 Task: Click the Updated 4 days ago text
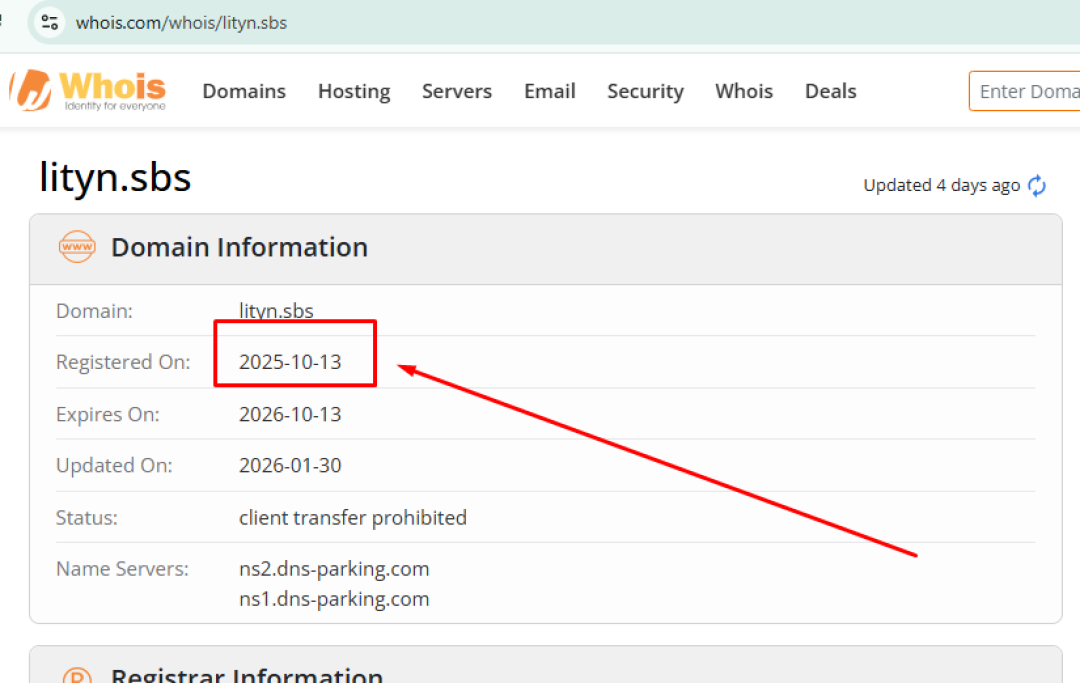coord(941,185)
